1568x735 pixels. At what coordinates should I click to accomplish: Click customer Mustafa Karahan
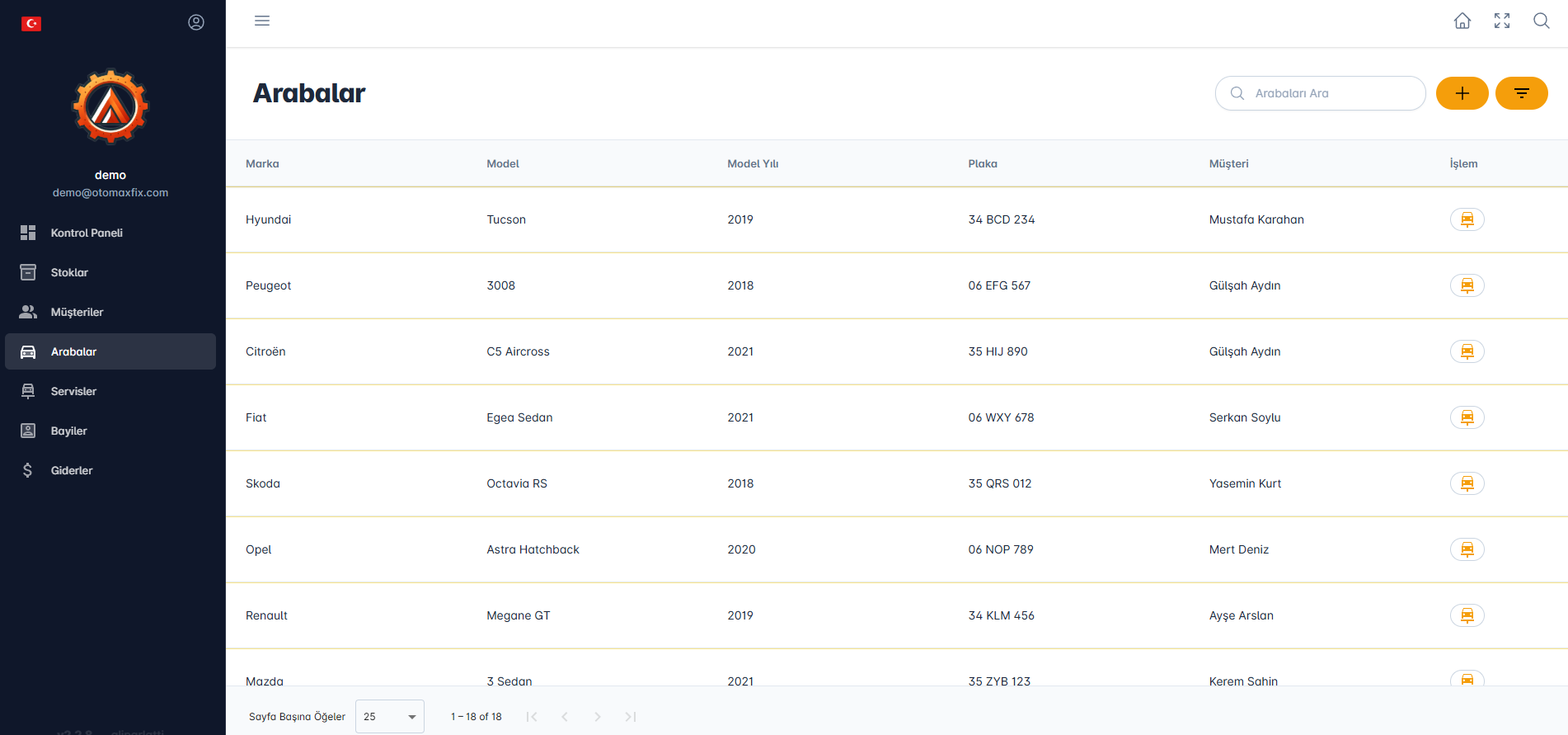tap(1256, 219)
